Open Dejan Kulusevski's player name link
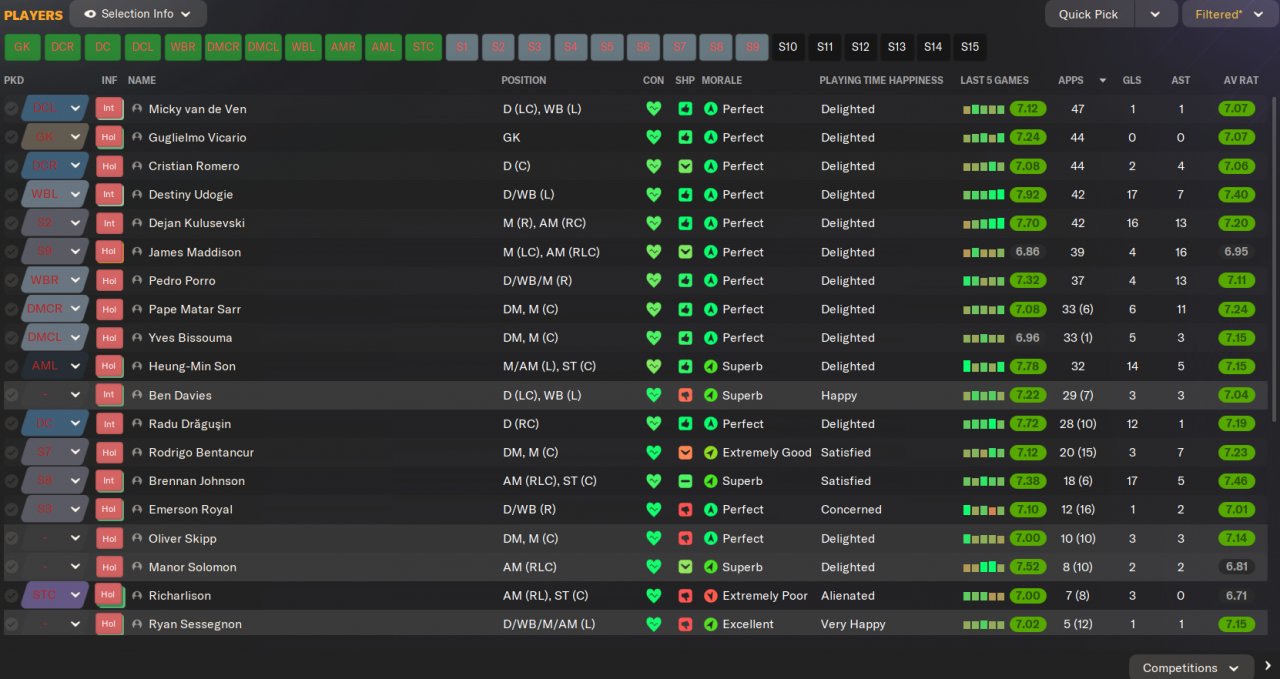This screenshot has height=679, width=1280. coord(197,223)
